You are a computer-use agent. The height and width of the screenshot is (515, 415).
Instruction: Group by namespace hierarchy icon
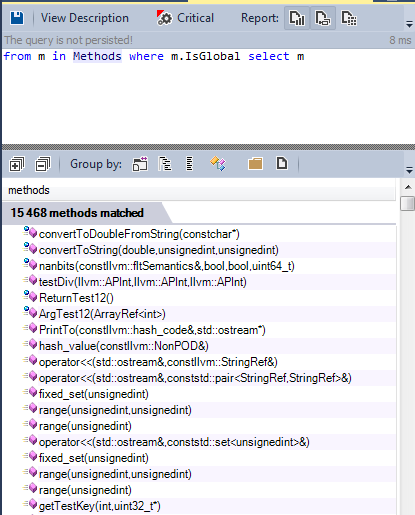point(165,164)
